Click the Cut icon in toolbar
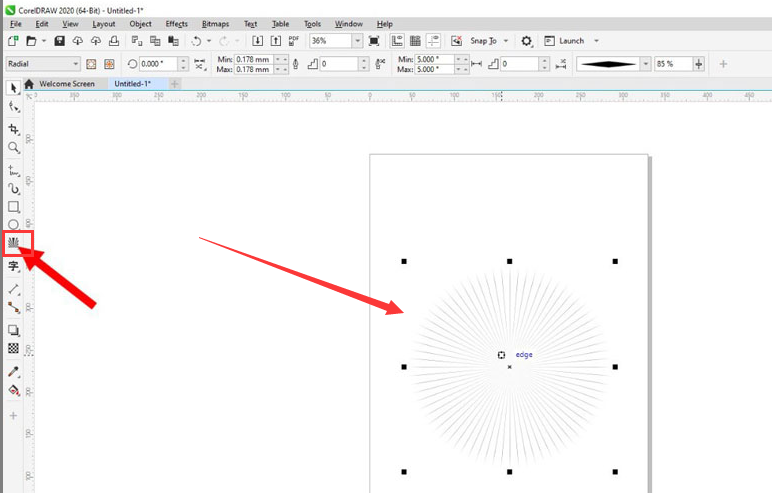772x493 pixels. pyautogui.click(x=137, y=41)
